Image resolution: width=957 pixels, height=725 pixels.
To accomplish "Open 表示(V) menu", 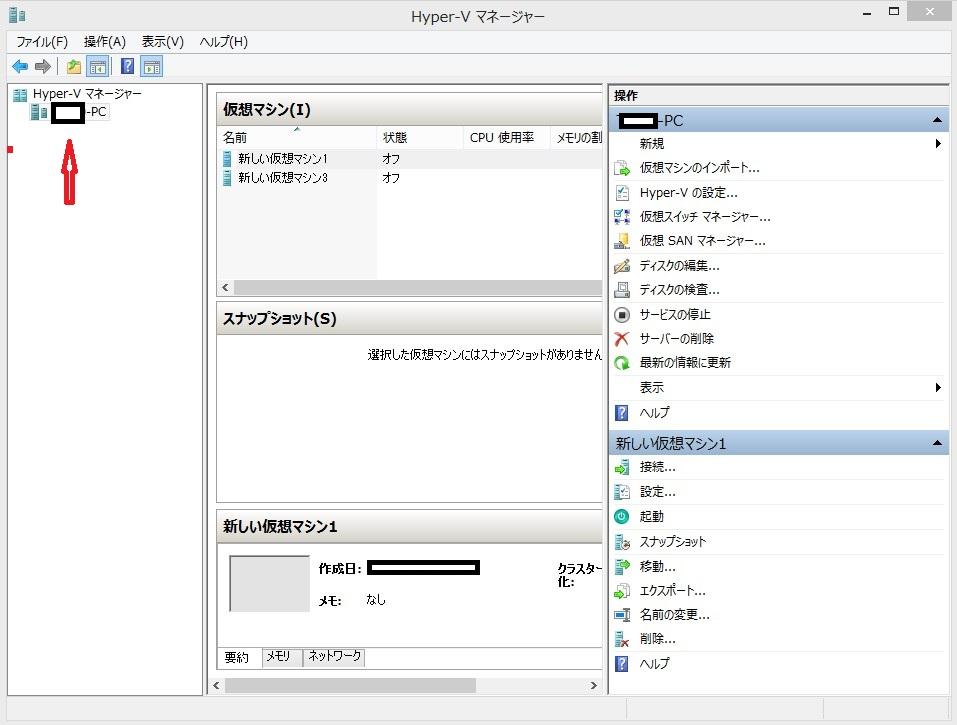I will coord(162,41).
